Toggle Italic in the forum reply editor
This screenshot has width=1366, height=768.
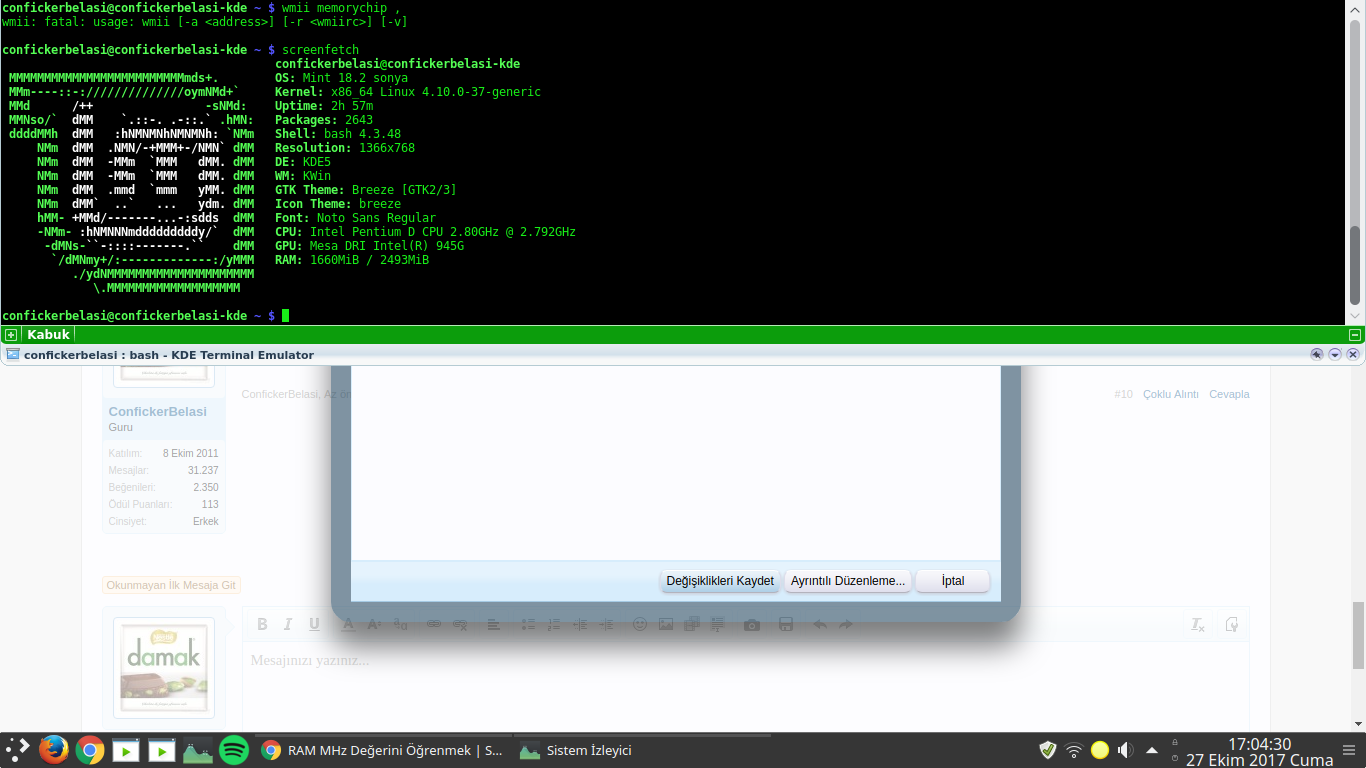click(x=288, y=624)
